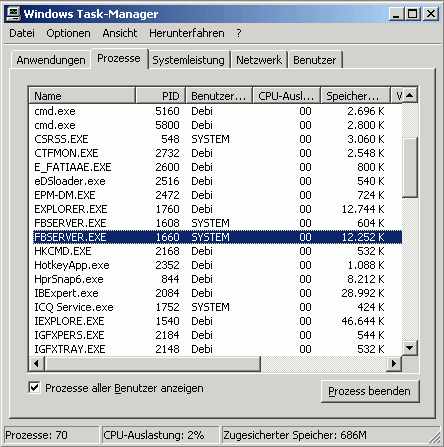Click the vertical scrollbar down arrow

[410, 348]
